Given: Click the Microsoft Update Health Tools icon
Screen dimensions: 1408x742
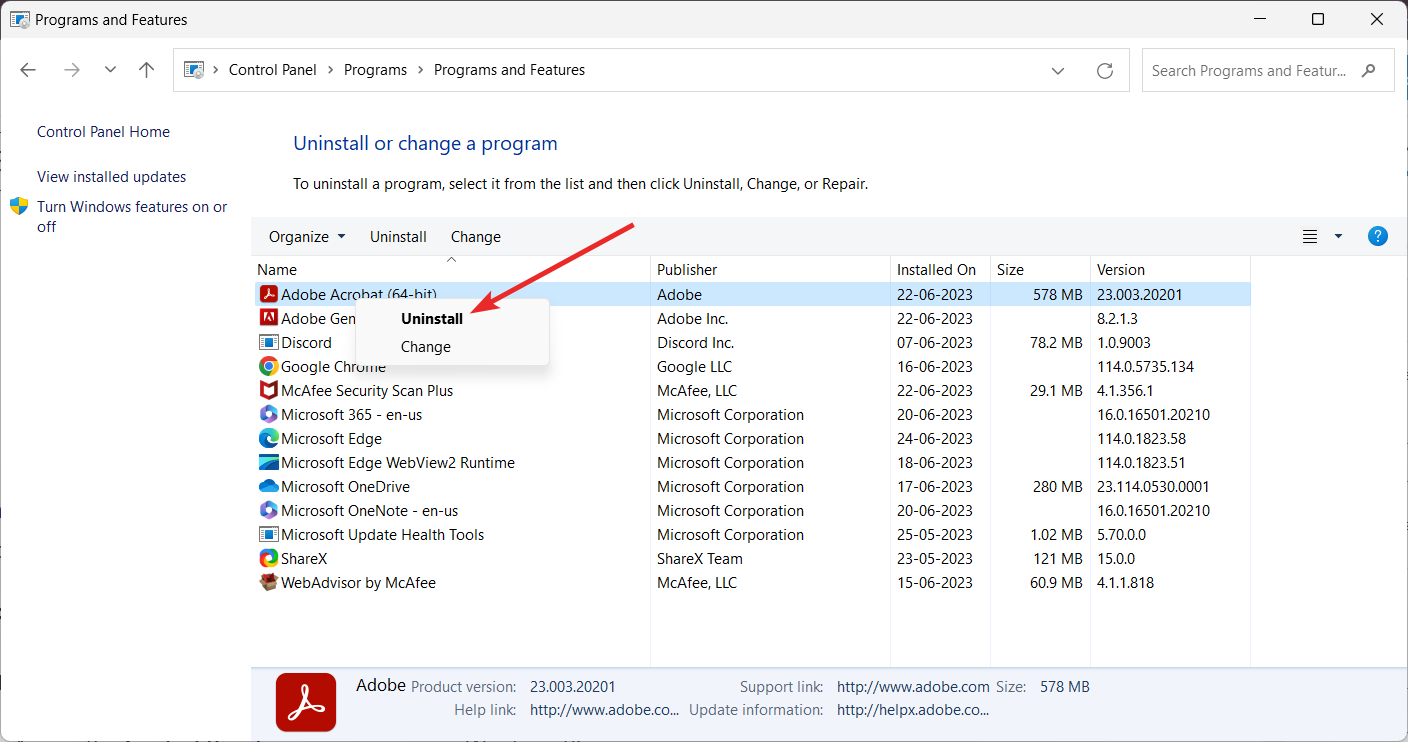Looking at the screenshot, I should (268, 534).
